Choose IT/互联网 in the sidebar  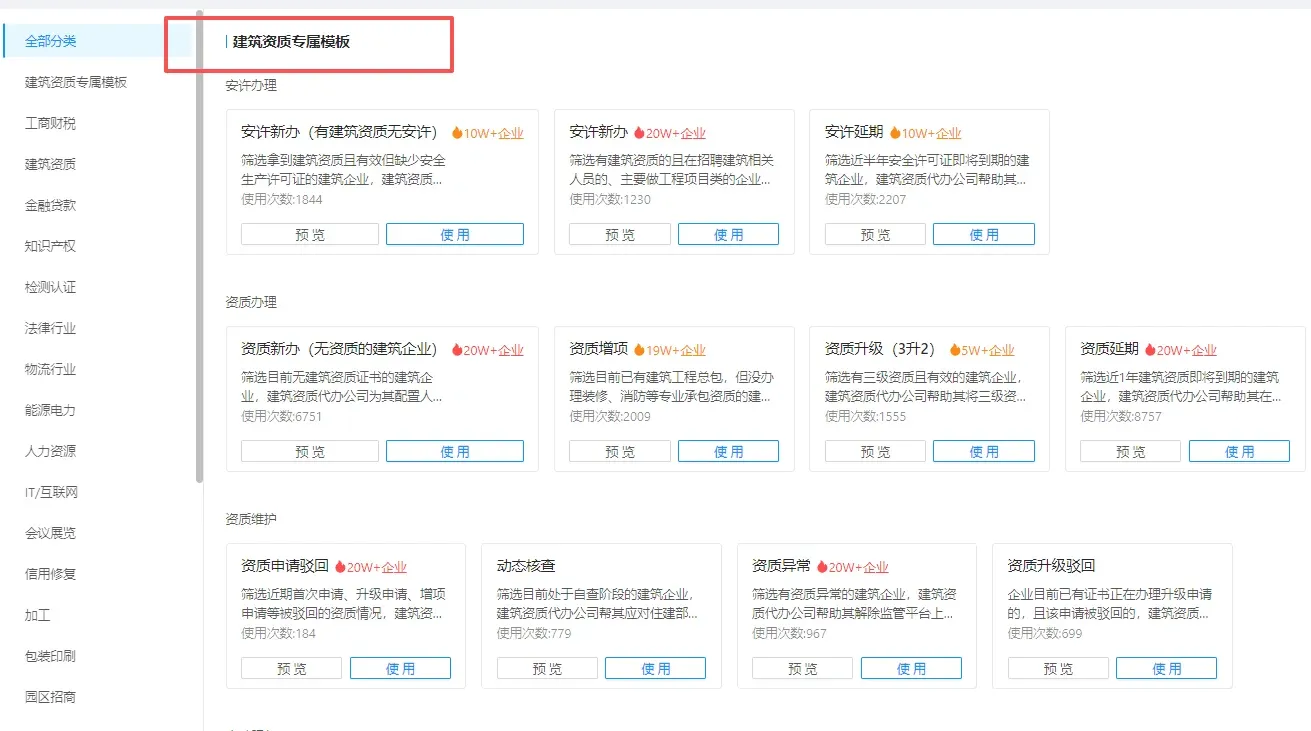click(x=51, y=492)
